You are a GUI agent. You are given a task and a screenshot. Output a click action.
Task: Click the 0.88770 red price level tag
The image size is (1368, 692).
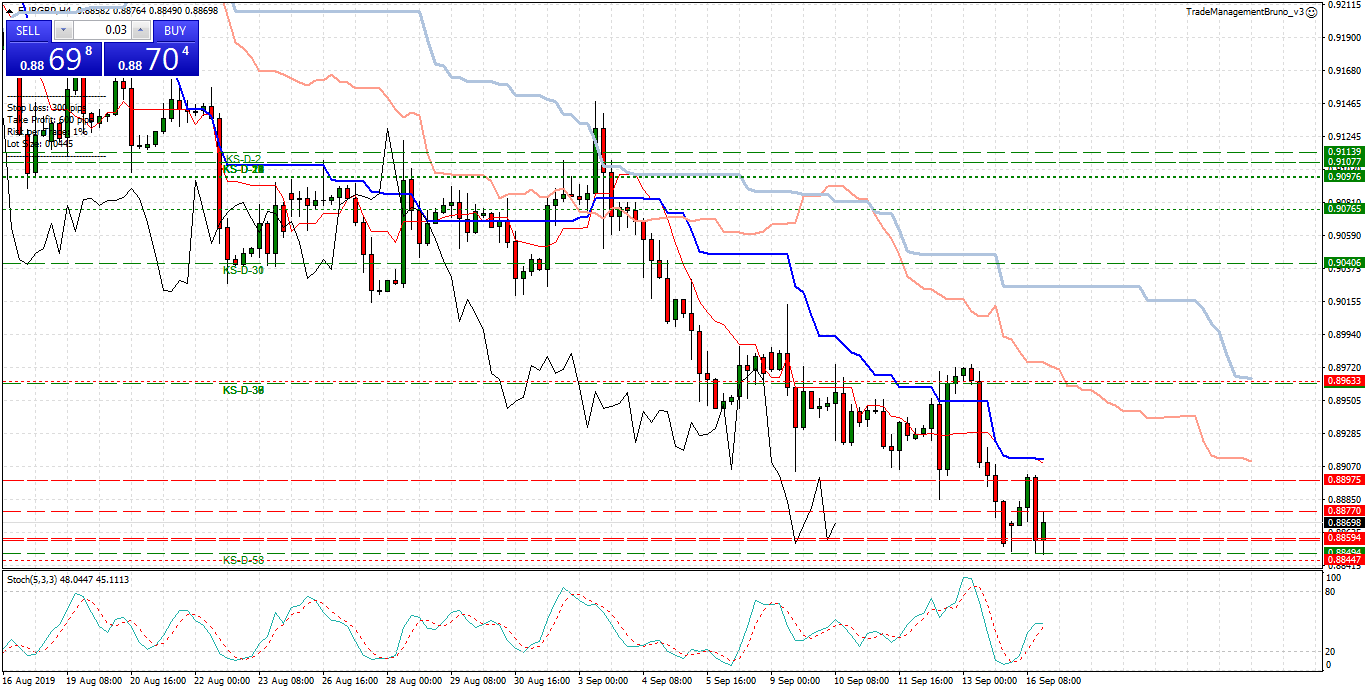click(x=1341, y=511)
